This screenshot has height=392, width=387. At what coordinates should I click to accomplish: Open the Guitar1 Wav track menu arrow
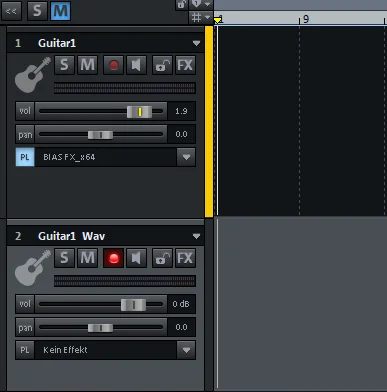click(196, 236)
